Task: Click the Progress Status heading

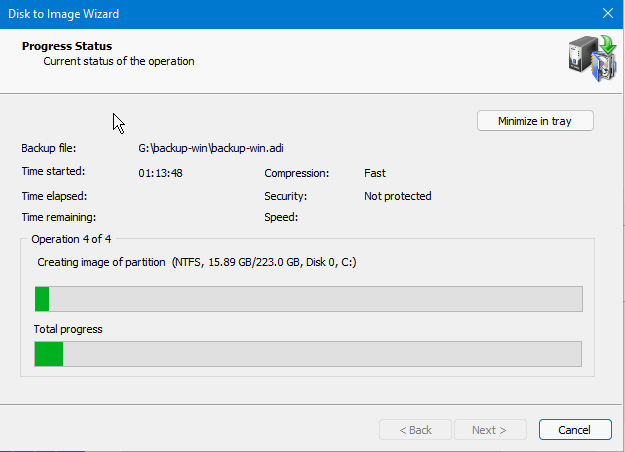Action: pyautogui.click(x=67, y=46)
